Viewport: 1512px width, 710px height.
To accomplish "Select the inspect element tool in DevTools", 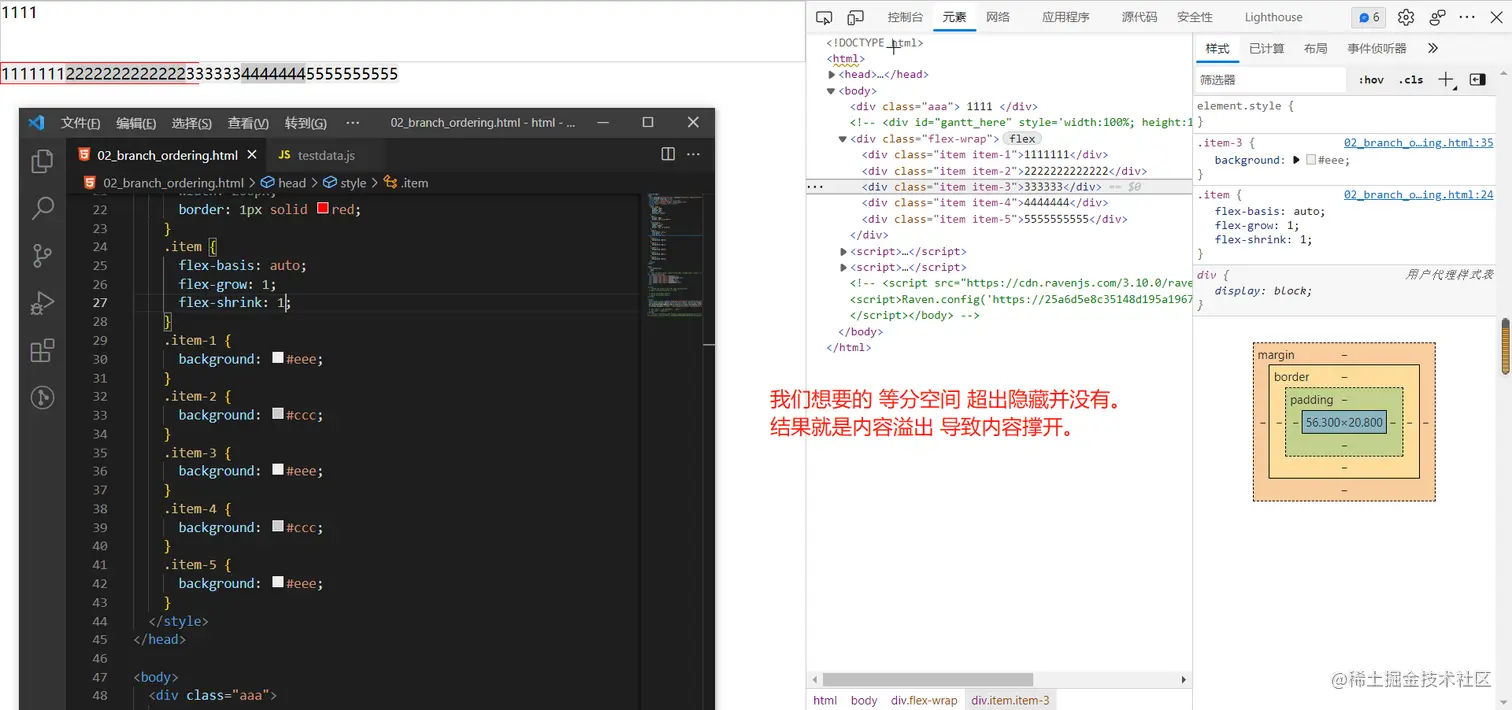I will (x=825, y=17).
